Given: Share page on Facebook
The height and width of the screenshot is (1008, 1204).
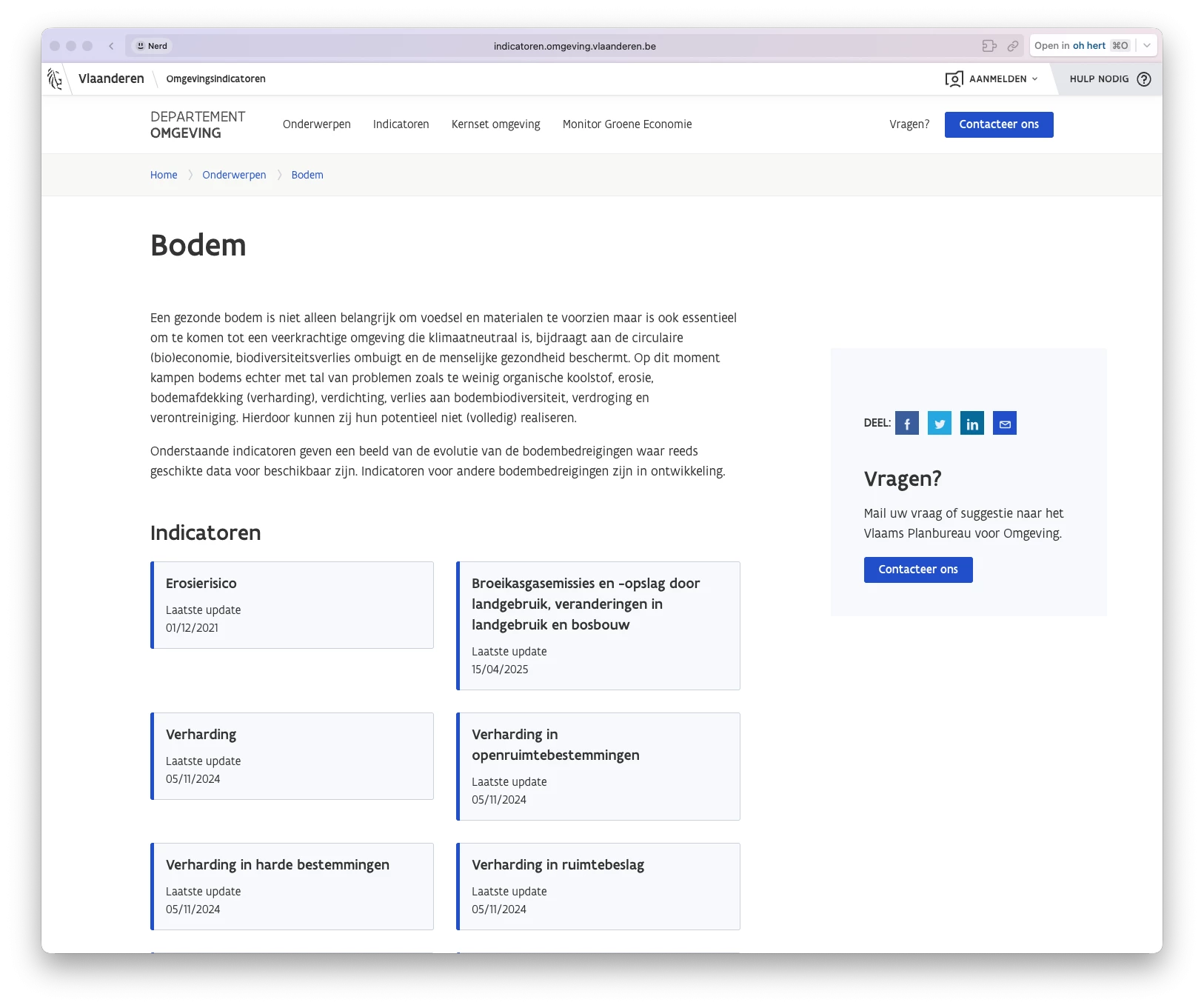Looking at the screenshot, I should click(906, 424).
